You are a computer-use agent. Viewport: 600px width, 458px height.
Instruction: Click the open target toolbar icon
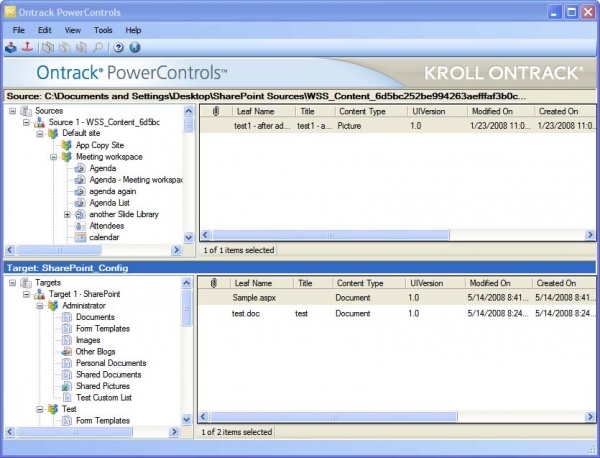(27, 47)
